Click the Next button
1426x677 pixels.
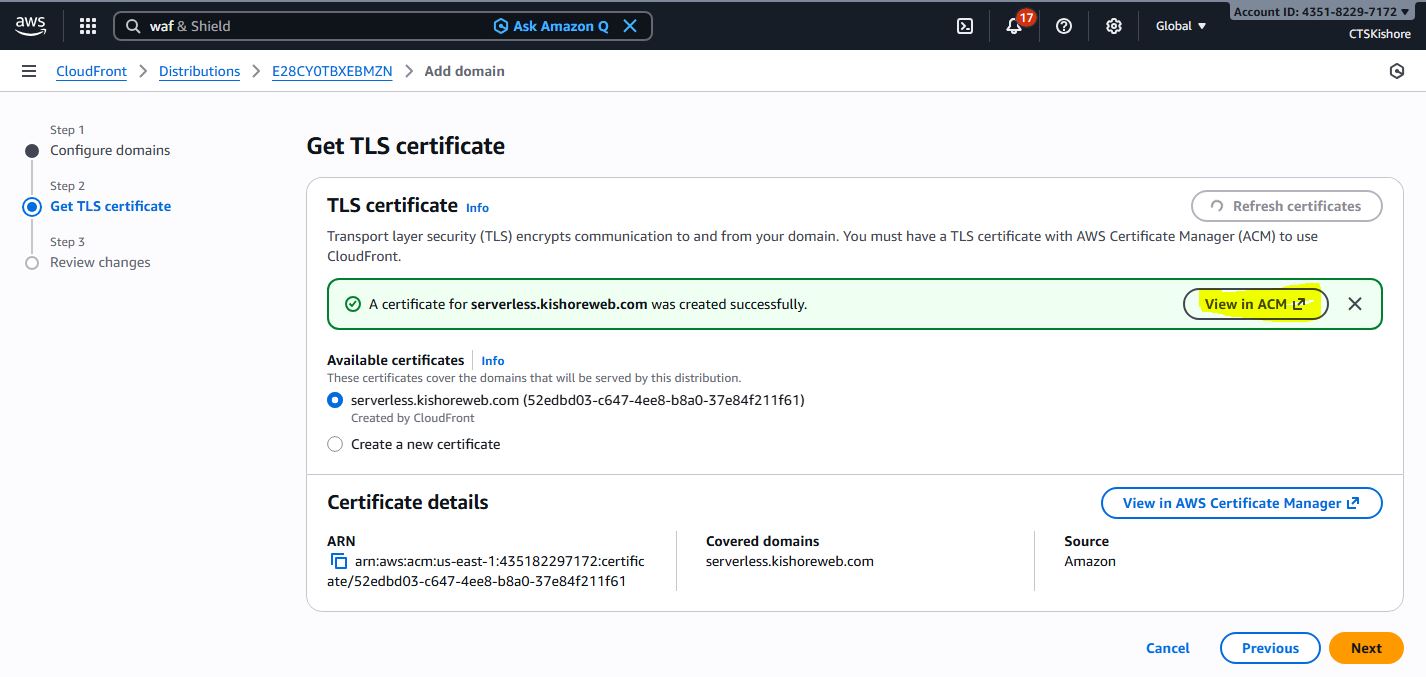point(1366,648)
